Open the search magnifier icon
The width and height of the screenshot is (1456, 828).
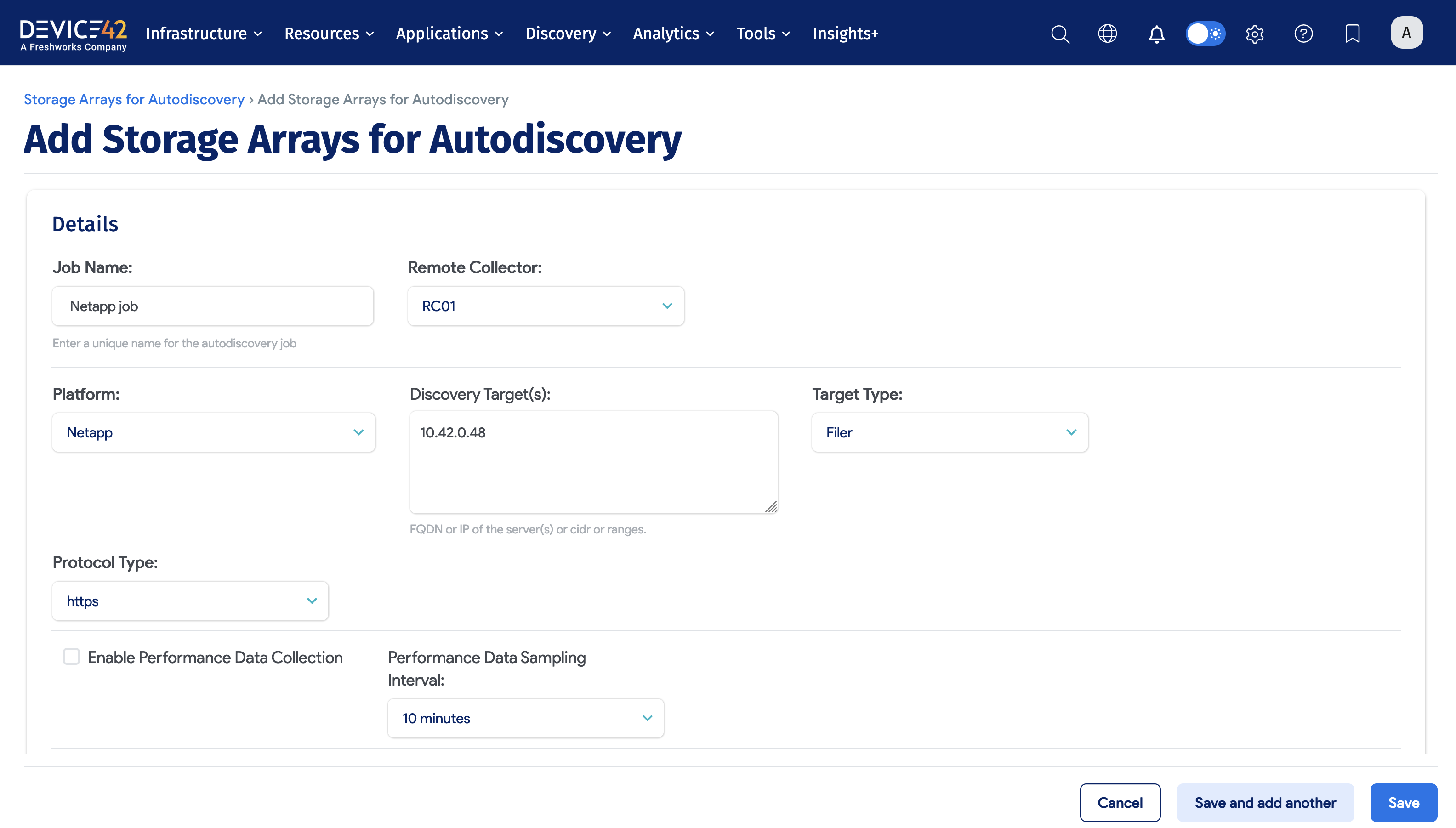point(1060,34)
